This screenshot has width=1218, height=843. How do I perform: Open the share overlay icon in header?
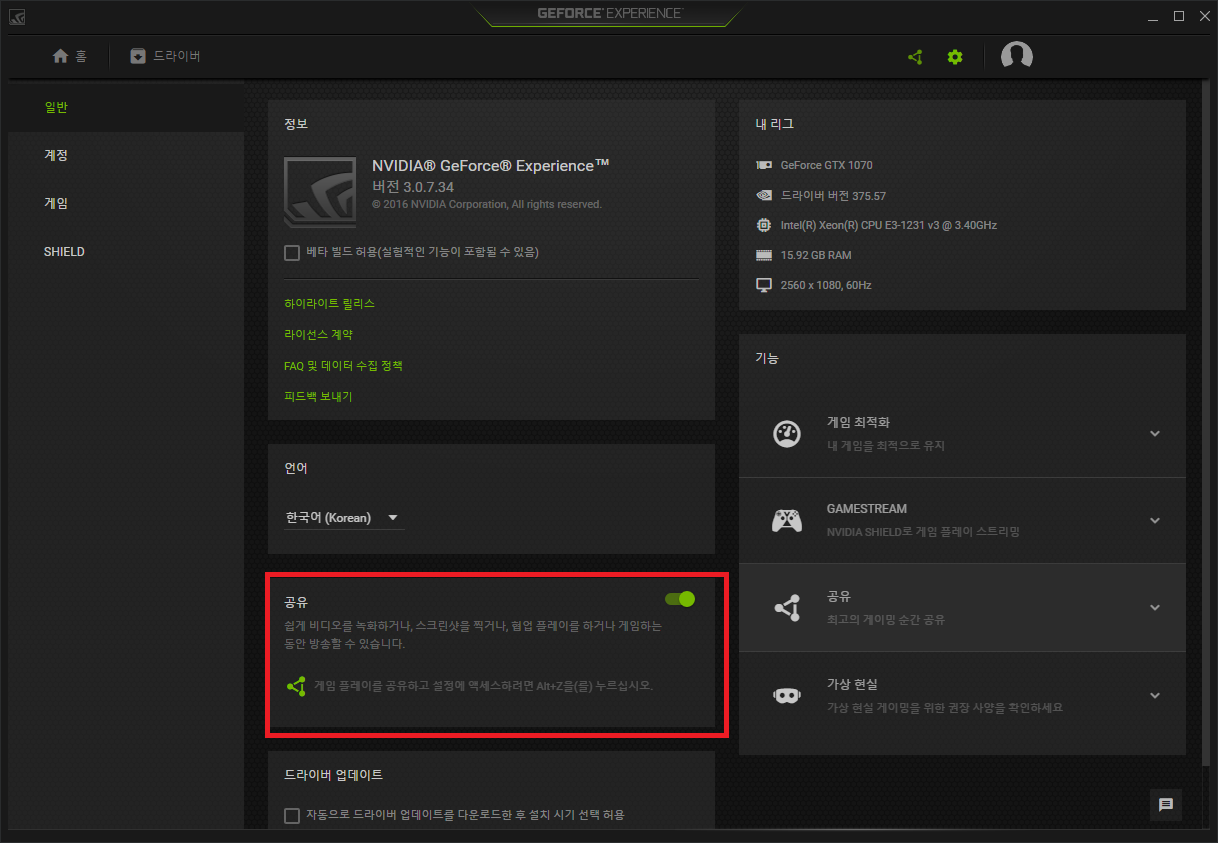(x=915, y=57)
